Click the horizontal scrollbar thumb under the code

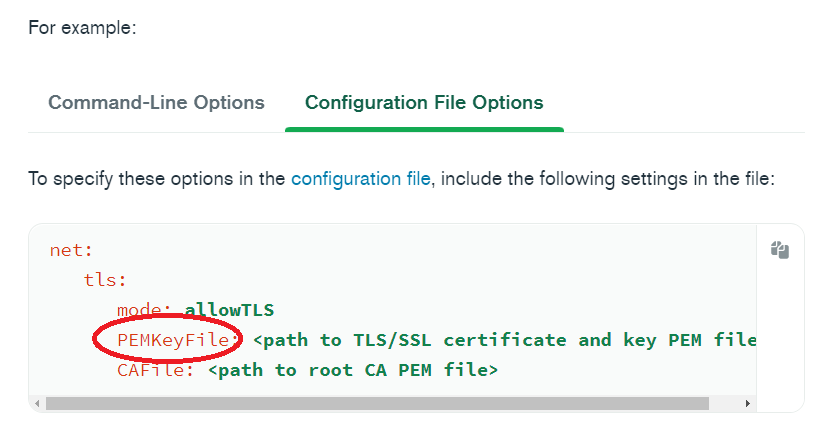pos(376,404)
